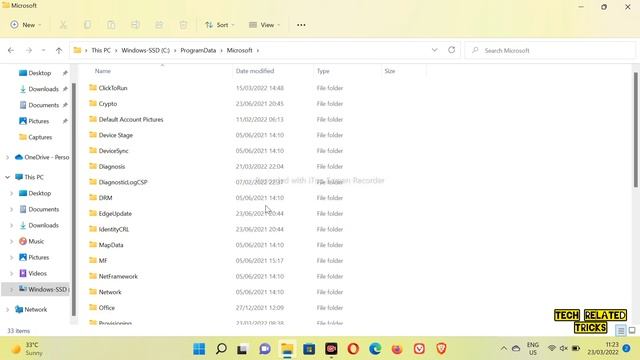The image size is (640, 360).
Task: Open the Sort options dropdown
Action: point(220,25)
